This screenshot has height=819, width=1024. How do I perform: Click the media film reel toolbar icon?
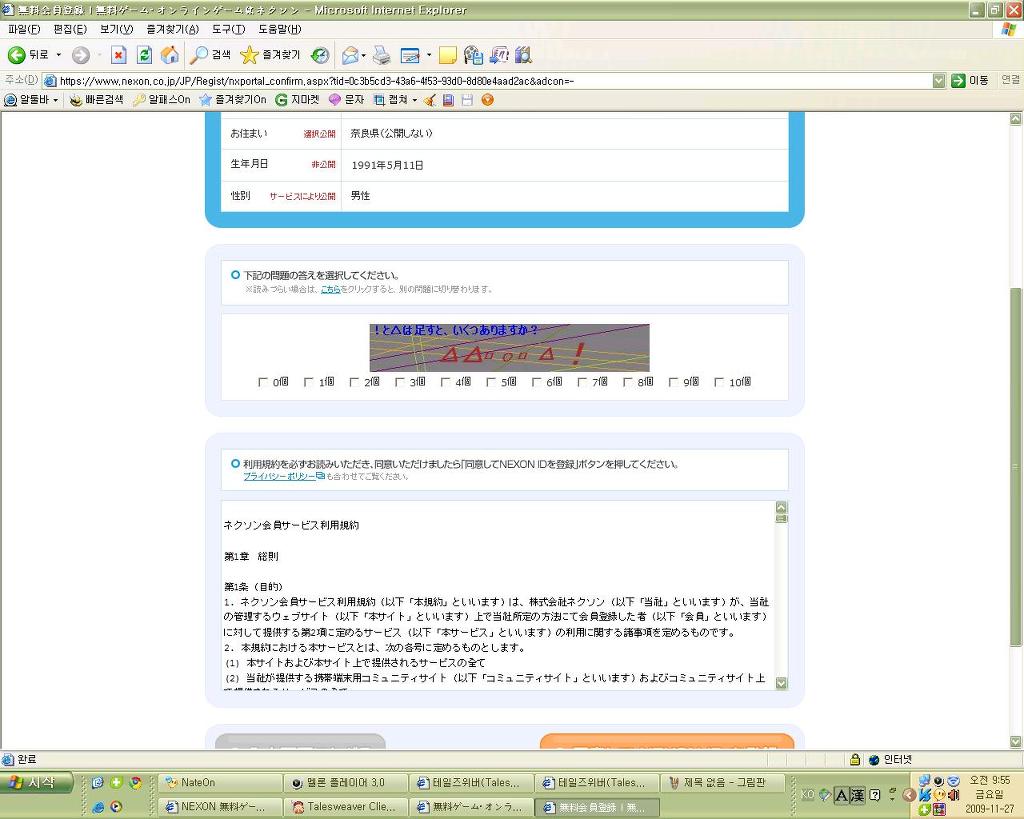(473, 56)
